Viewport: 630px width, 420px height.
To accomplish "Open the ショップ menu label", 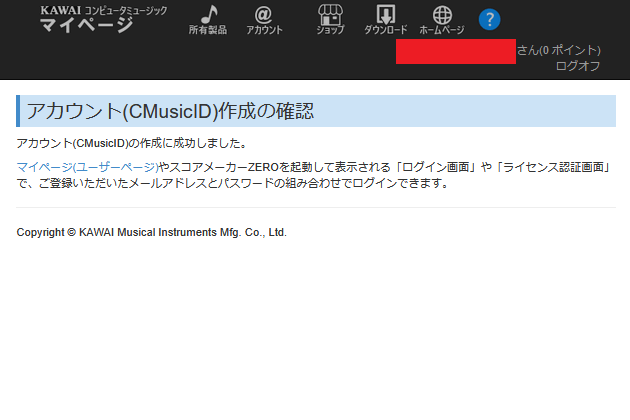I will (x=329, y=30).
